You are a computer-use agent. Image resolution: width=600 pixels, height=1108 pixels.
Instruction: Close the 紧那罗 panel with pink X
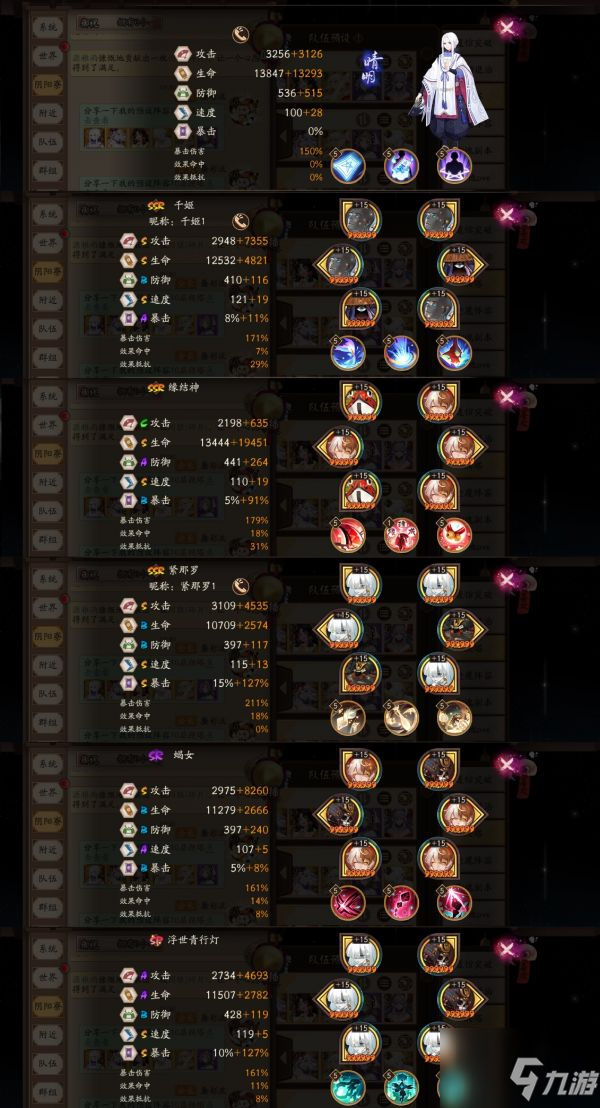[x=507, y=580]
